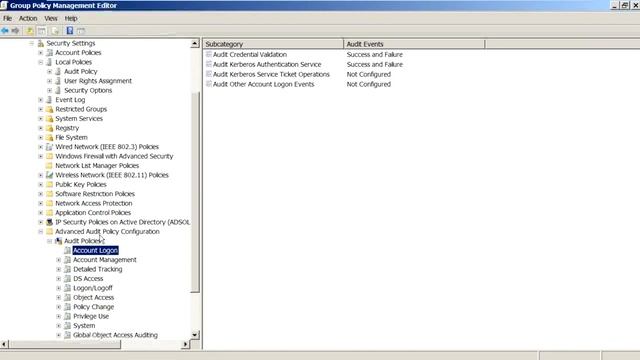Expand the Logon/Logoff node
The height and width of the screenshot is (360, 640).
tap(58, 288)
